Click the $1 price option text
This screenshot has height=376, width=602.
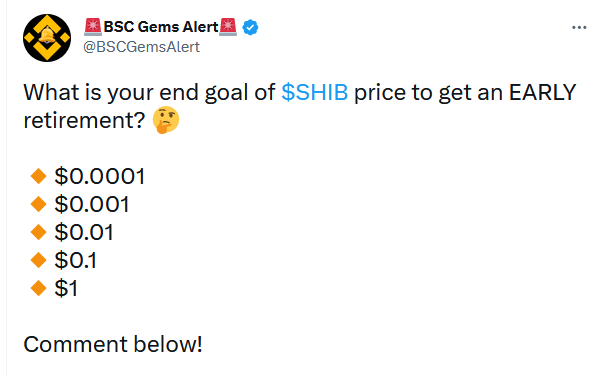coord(66,288)
